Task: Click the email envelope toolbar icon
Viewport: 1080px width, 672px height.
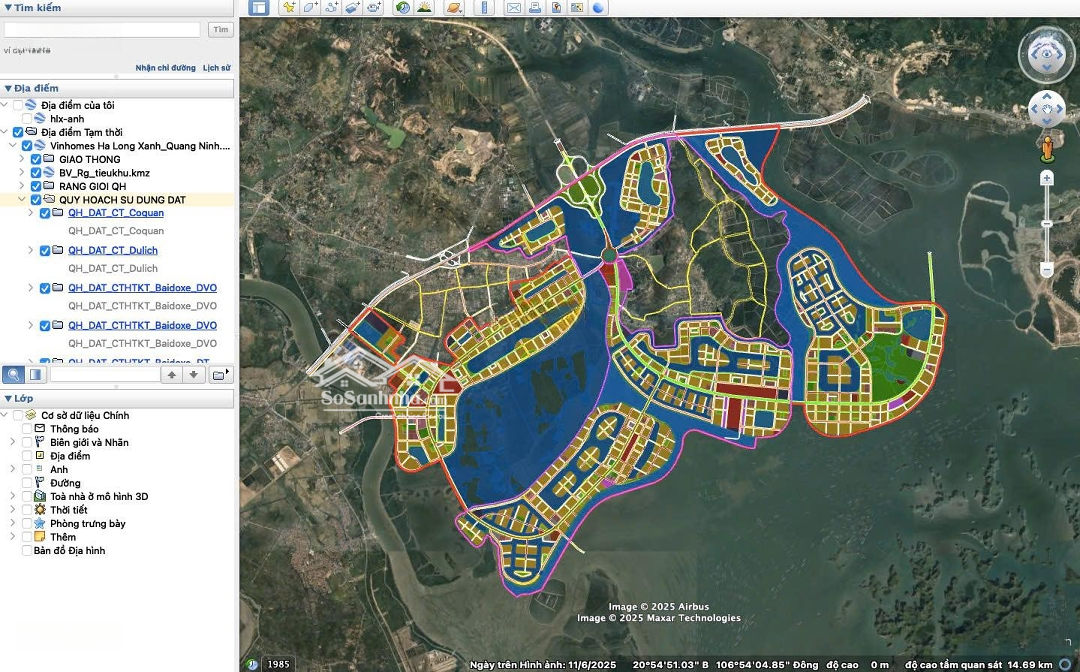Action: click(x=513, y=7)
